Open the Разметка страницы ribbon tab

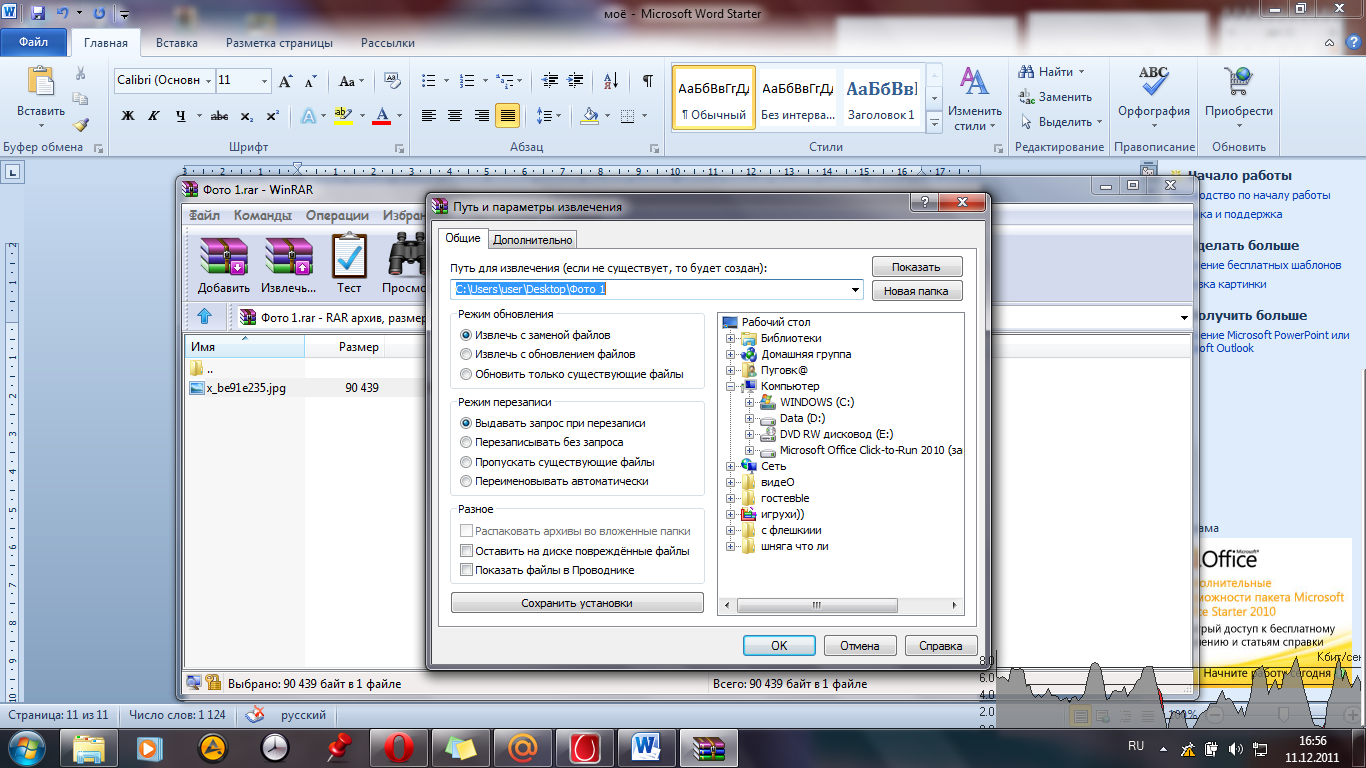pos(279,43)
